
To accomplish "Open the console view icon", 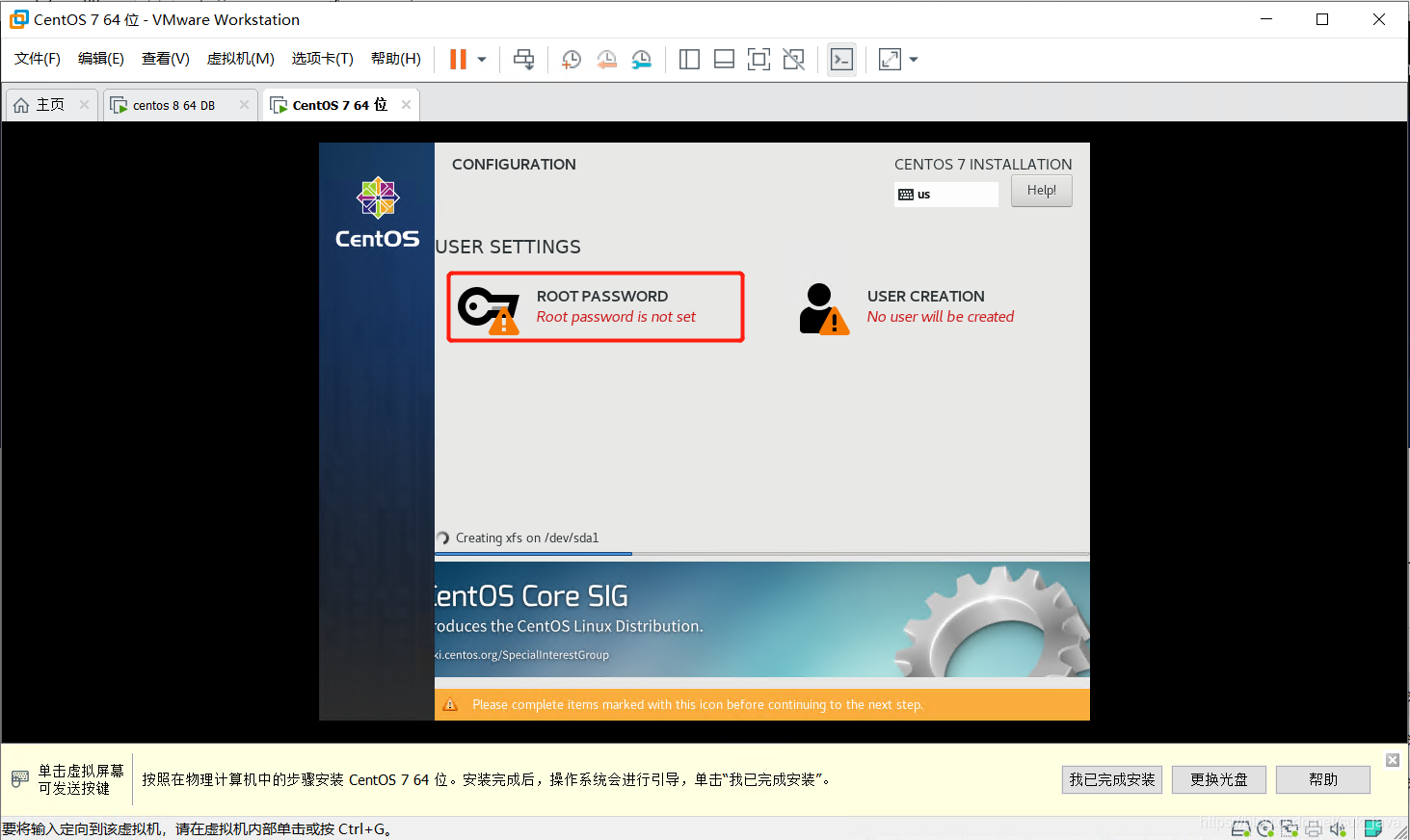I will click(x=841, y=60).
